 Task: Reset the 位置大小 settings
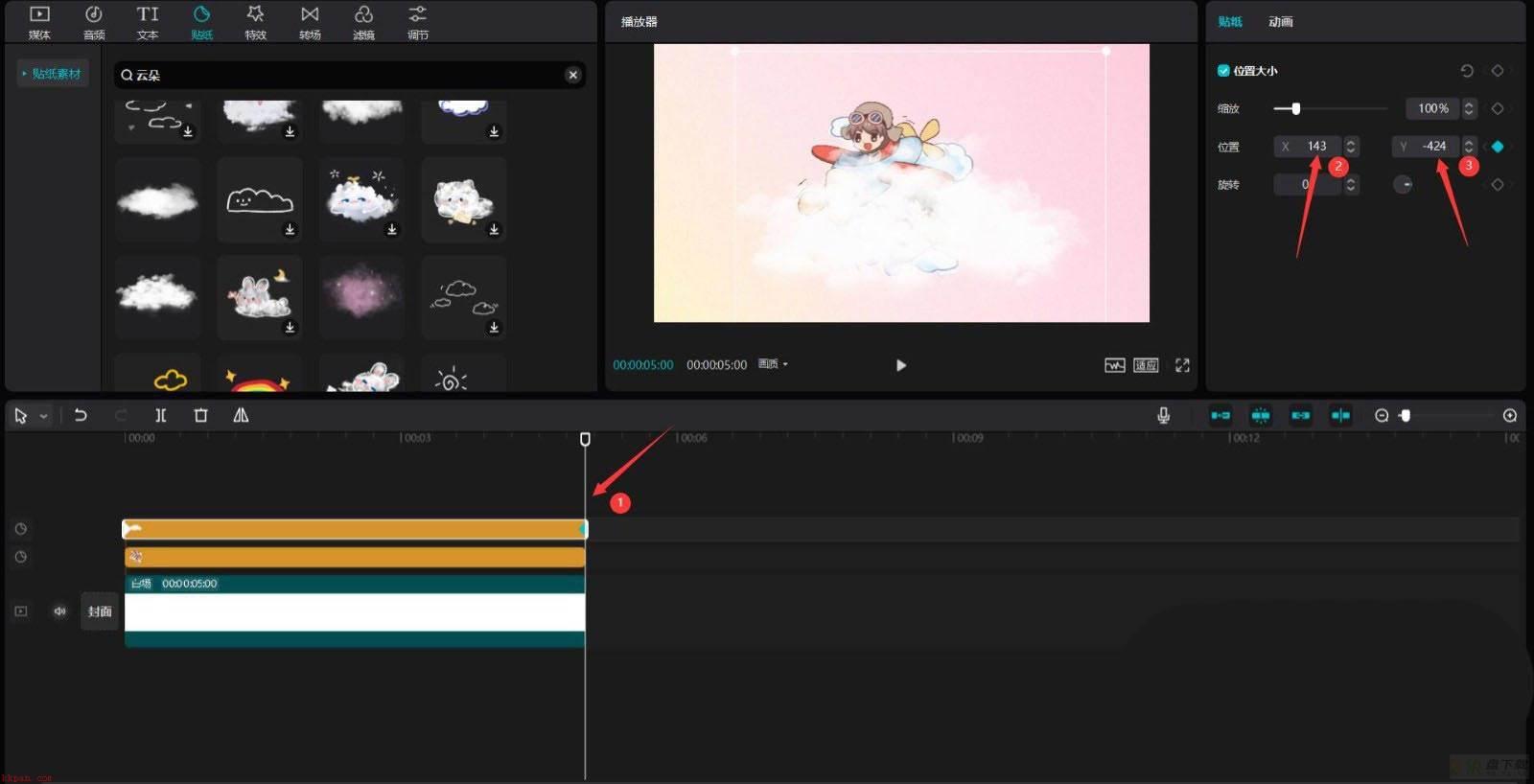[x=1467, y=70]
